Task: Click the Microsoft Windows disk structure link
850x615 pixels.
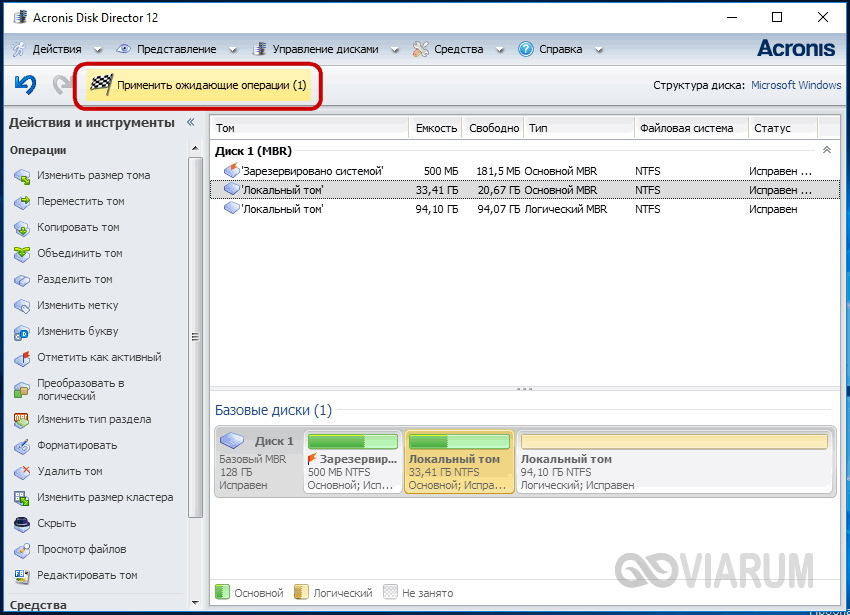Action: coord(796,86)
